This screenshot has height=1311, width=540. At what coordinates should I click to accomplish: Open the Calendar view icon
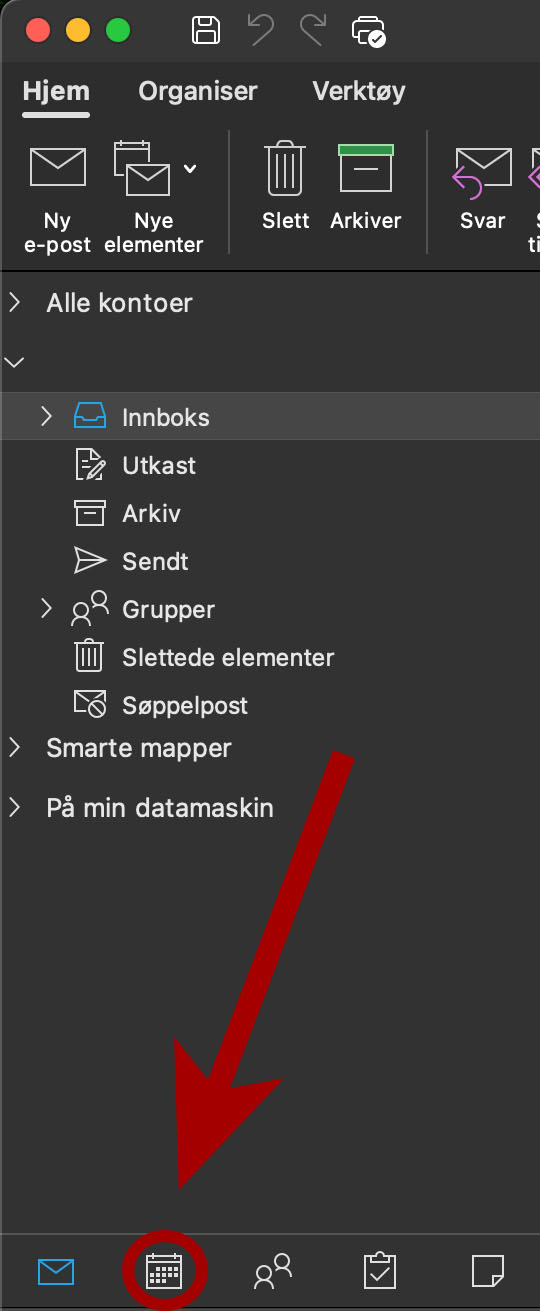click(x=164, y=1271)
